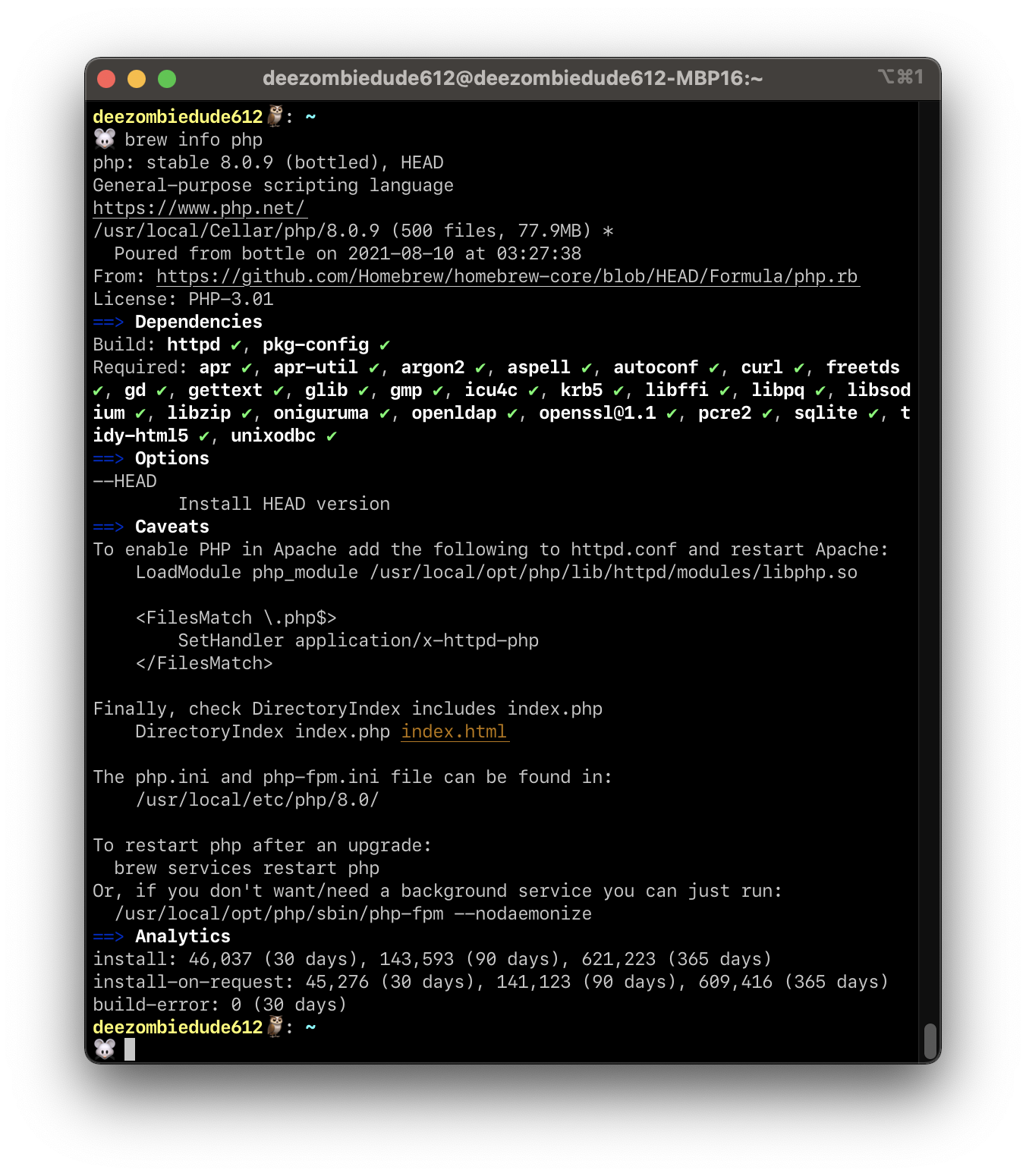1026x1176 pixels.
Task: Click 'php: stable 8.0.9 (bottled), HEAD' line
Action: coord(269,162)
